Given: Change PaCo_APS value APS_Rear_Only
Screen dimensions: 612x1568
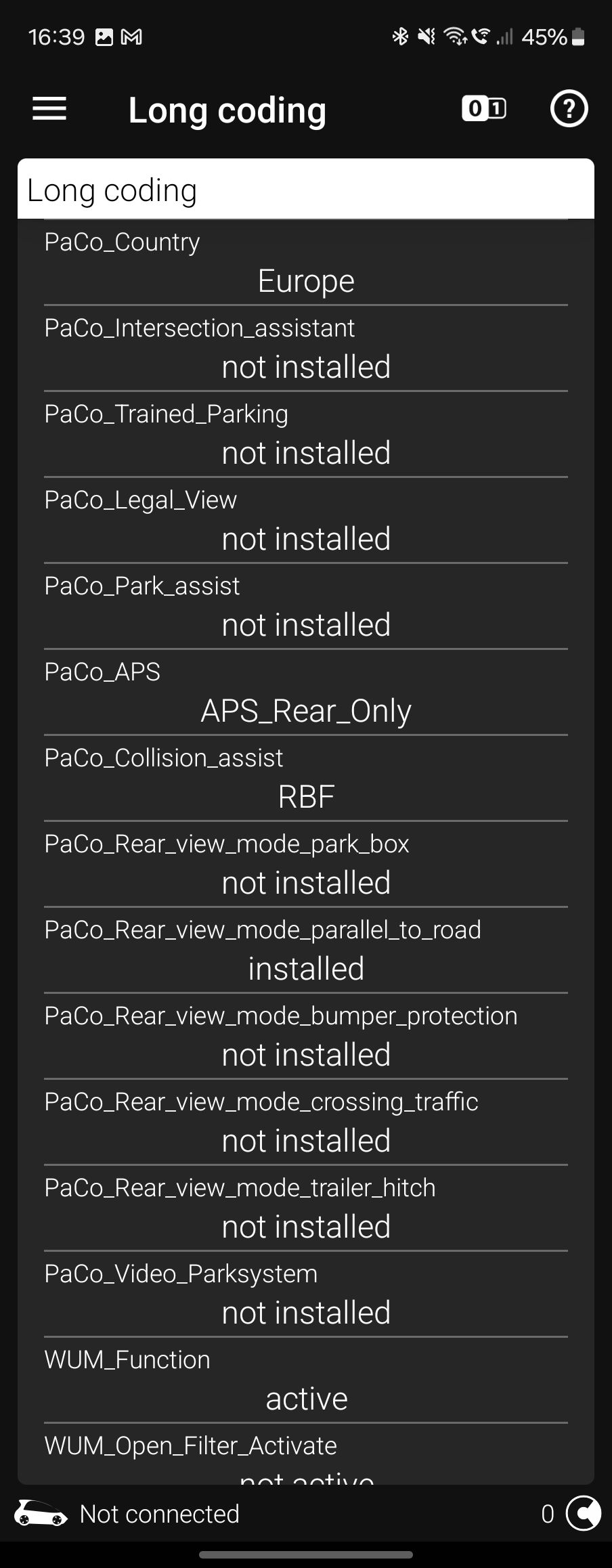Looking at the screenshot, I should point(306,693).
